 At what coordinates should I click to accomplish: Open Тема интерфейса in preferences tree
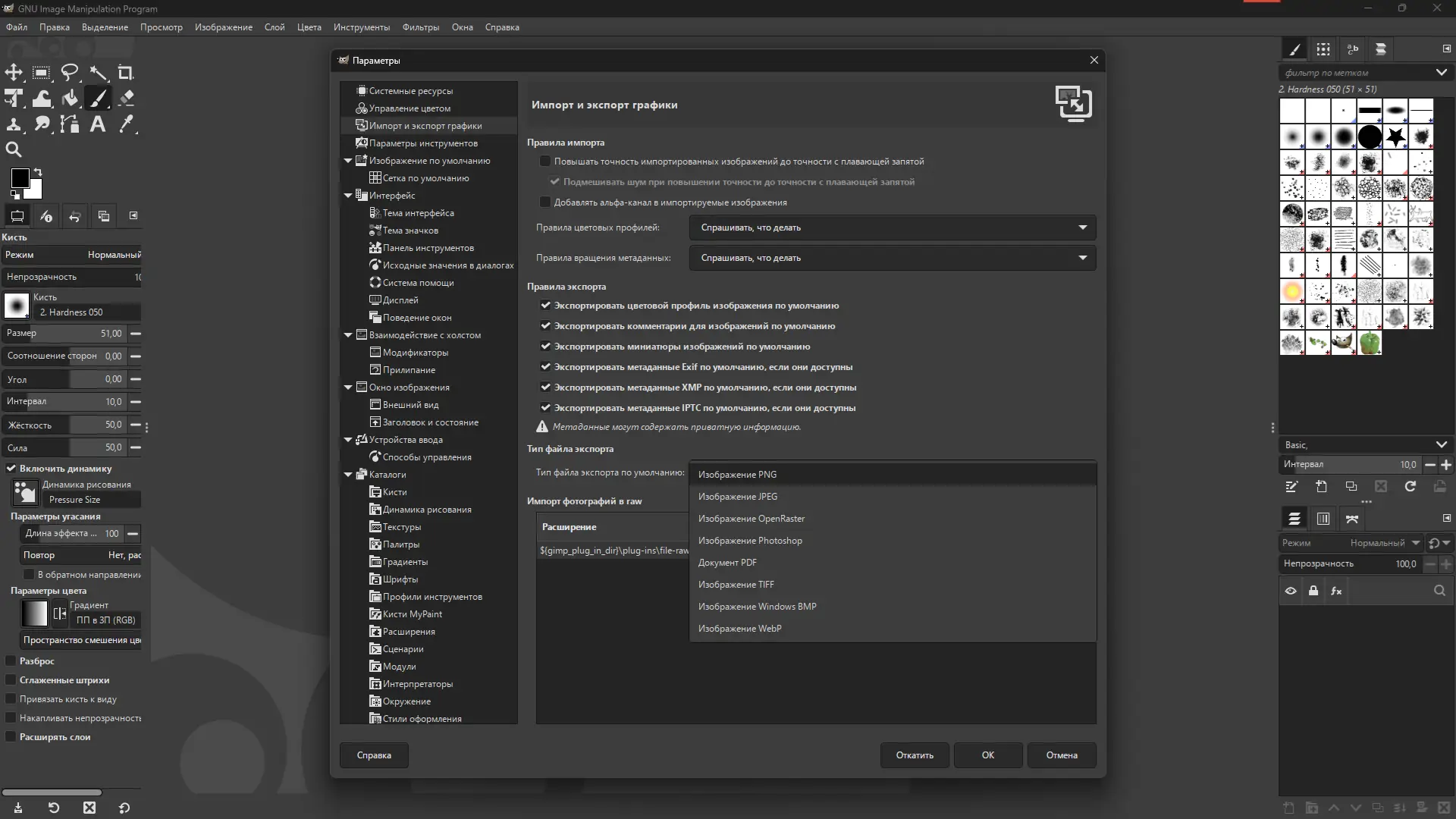pyautogui.click(x=418, y=213)
